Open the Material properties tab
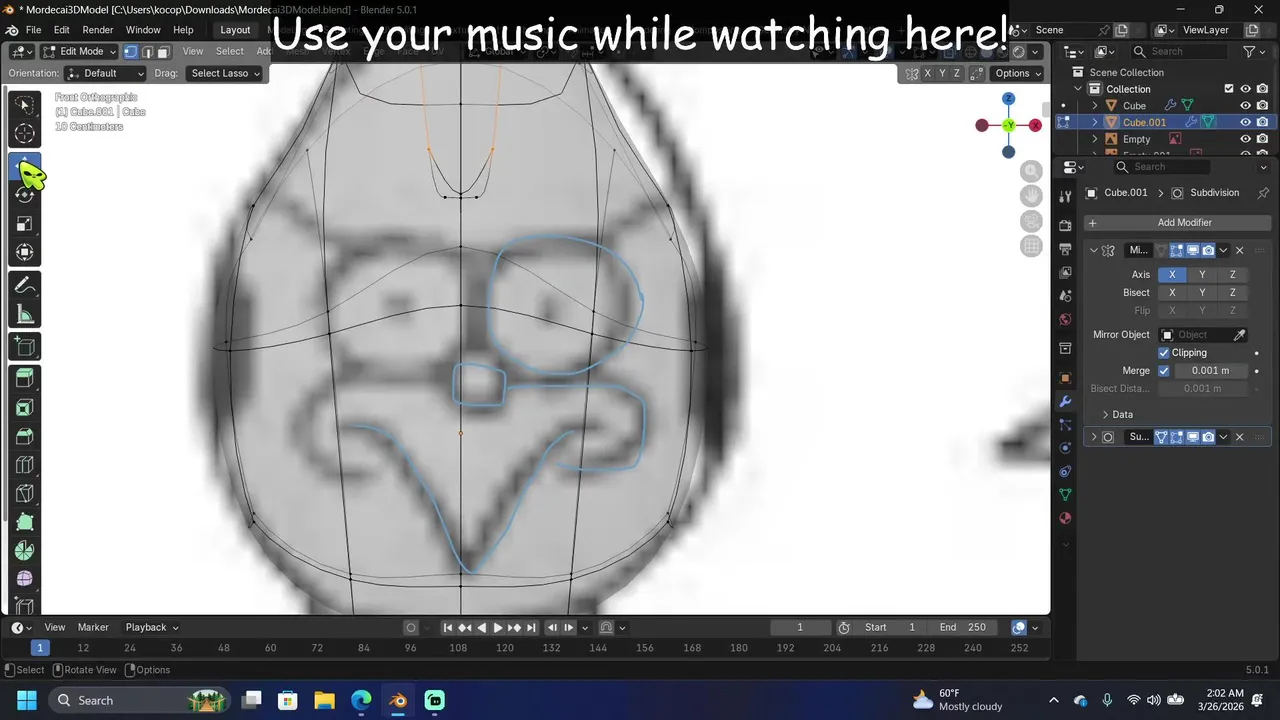The height and width of the screenshot is (720, 1280). [x=1065, y=518]
